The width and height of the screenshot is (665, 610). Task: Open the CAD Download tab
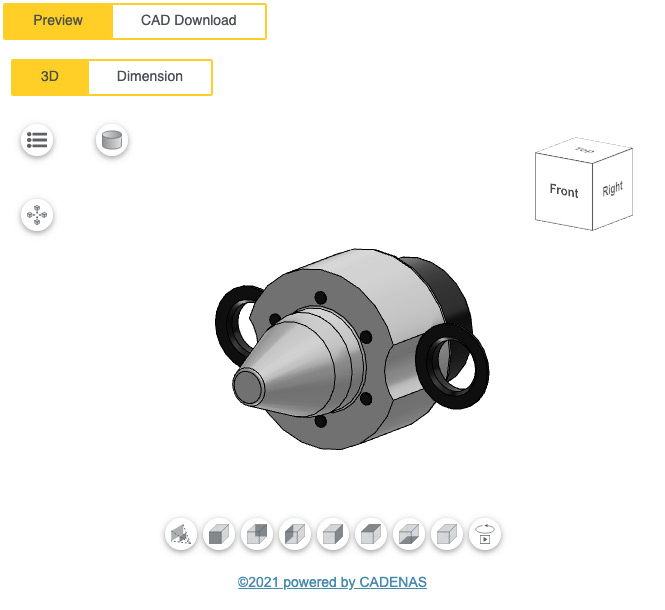[x=189, y=21]
